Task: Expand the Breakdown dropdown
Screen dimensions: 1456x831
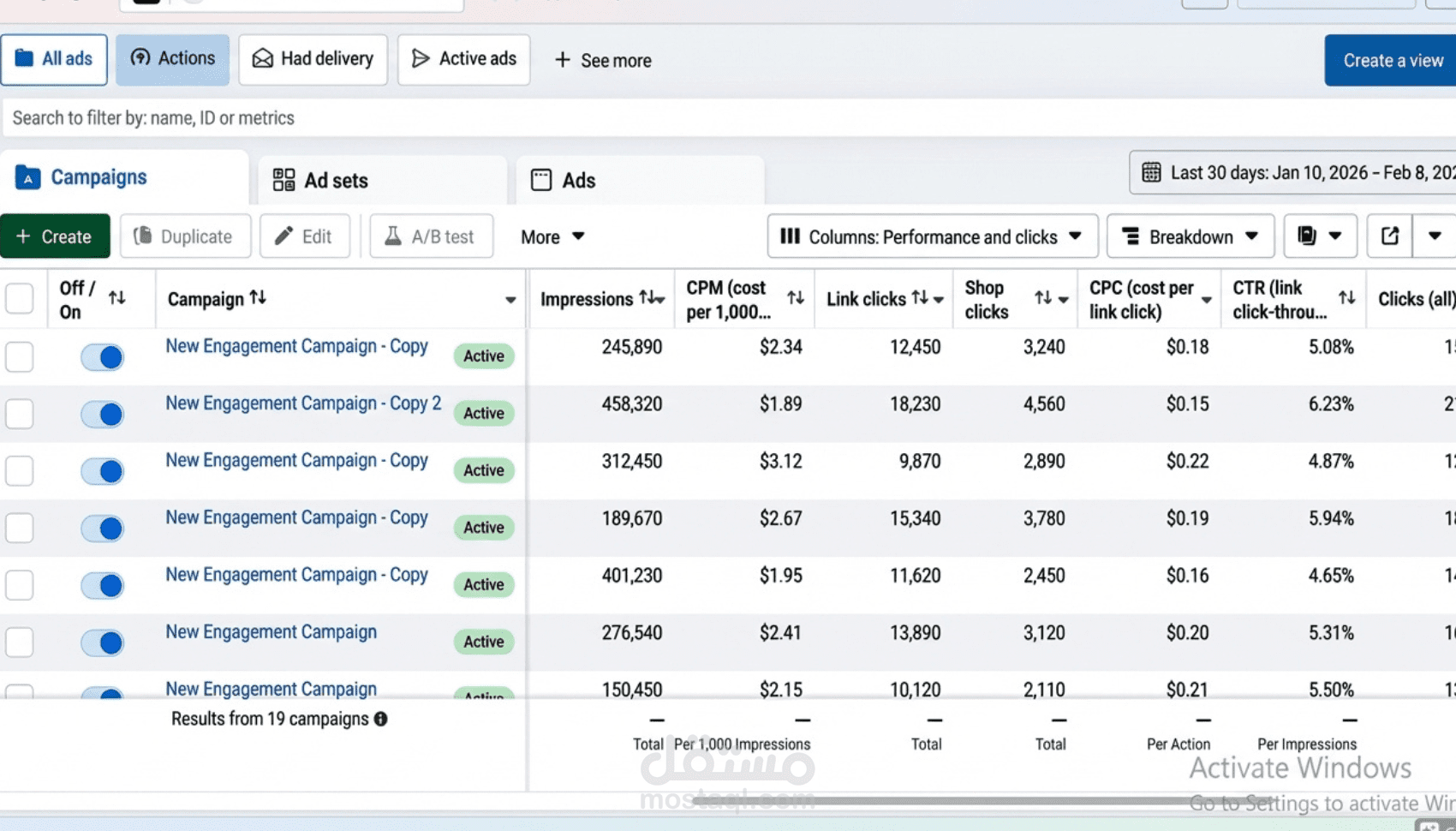Action: [x=1190, y=236]
